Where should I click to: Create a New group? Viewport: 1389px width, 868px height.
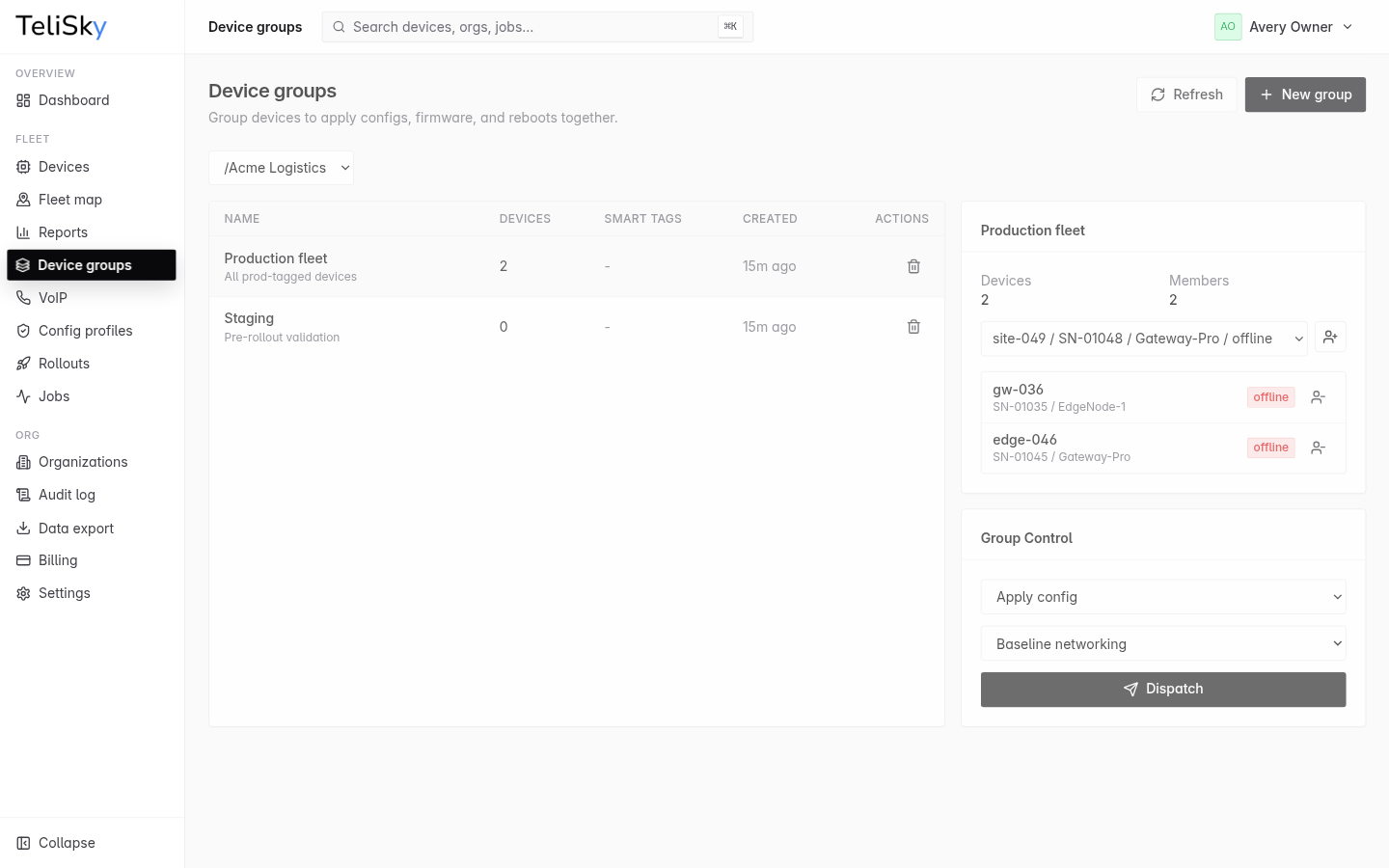pyautogui.click(x=1305, y=95)
